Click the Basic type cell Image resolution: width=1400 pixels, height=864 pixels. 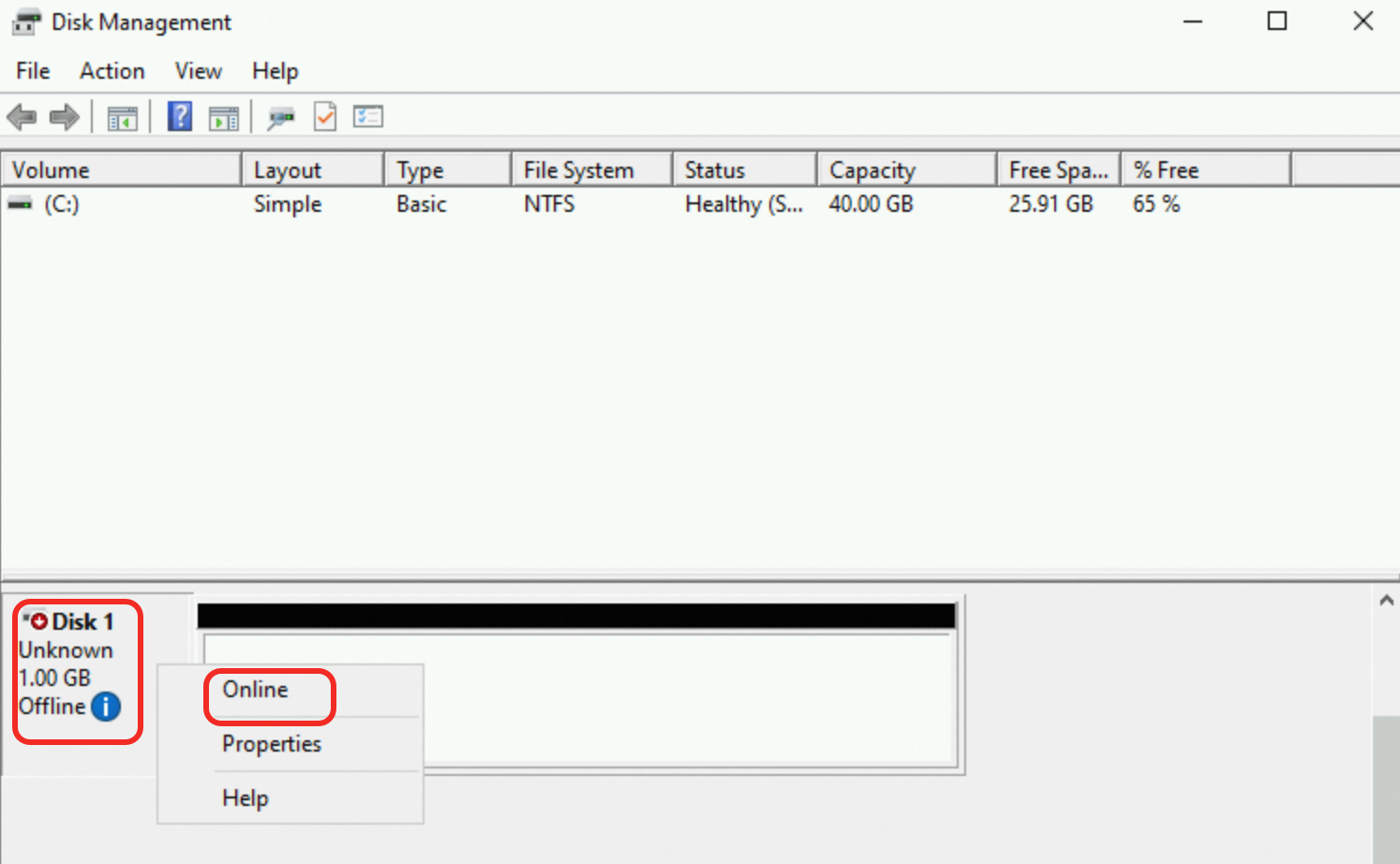pyautogui.click(x=422, y=204)
